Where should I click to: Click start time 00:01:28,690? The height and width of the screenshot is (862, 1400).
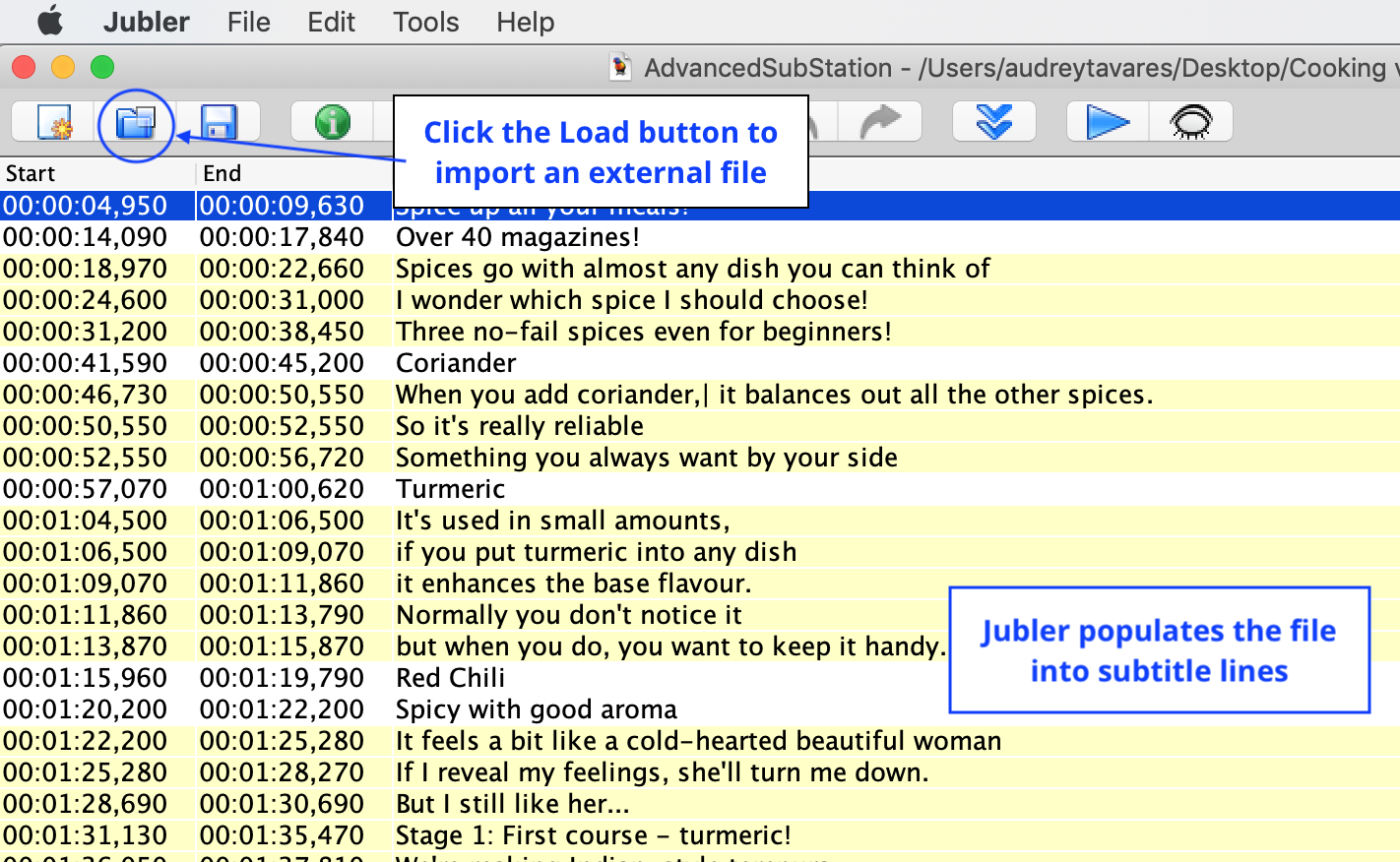86,804
